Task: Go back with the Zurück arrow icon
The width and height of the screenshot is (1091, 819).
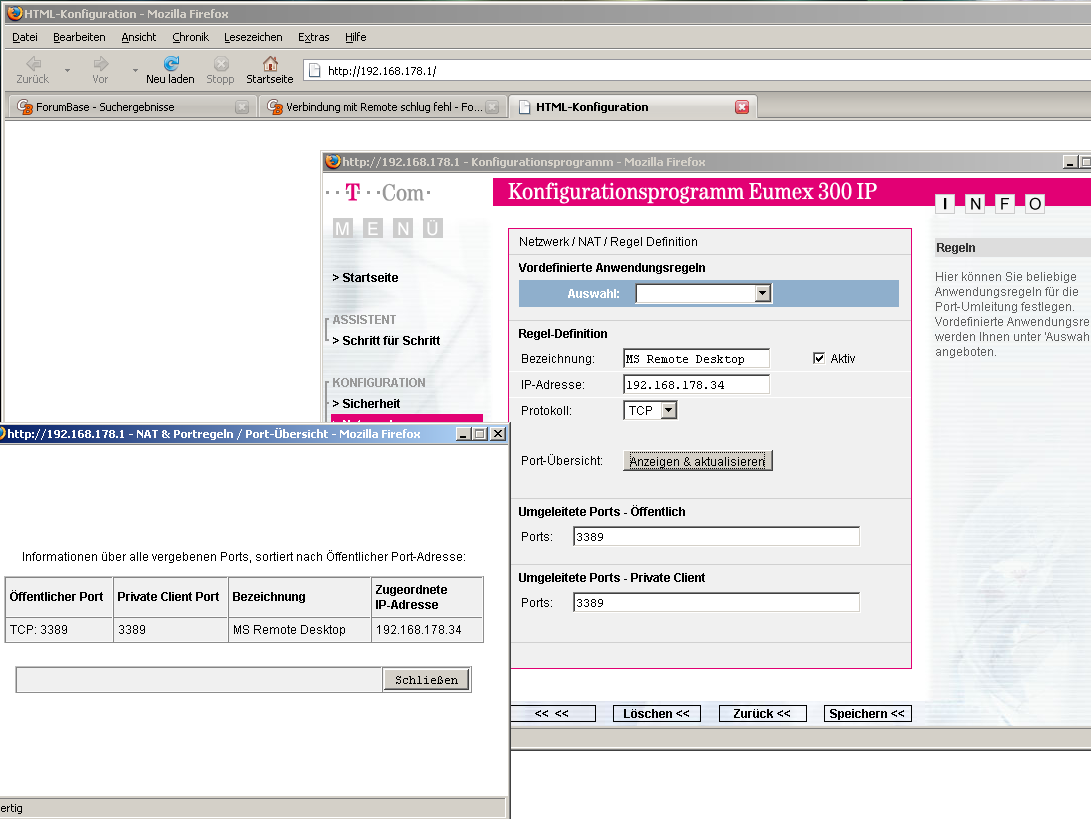Action: point(33,64)
